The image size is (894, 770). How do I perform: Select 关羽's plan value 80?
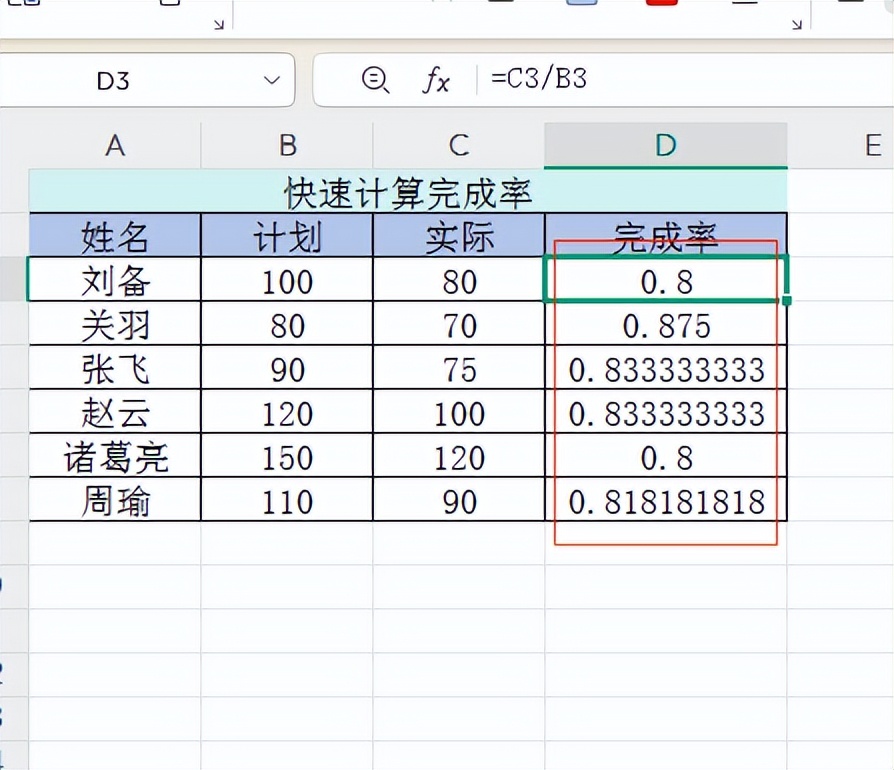click(287, 323)
